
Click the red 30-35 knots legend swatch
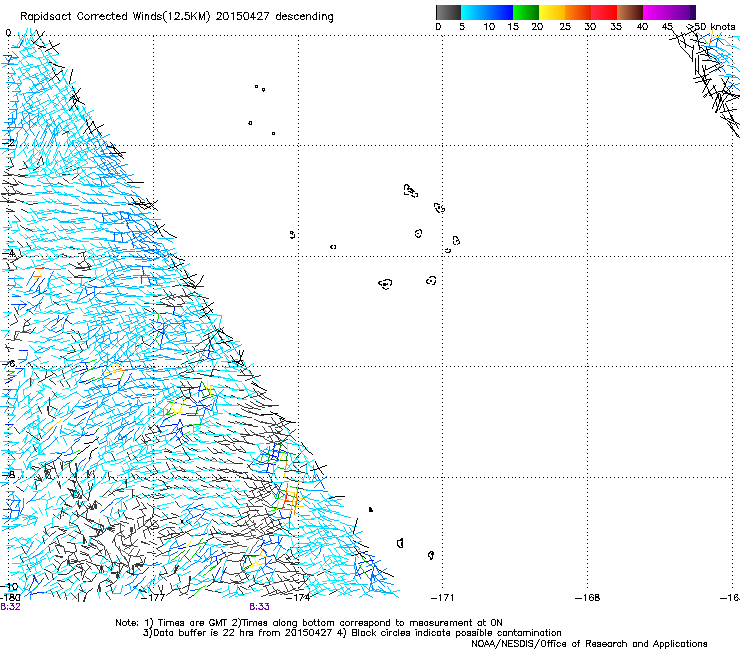click(x=604, y=12)
